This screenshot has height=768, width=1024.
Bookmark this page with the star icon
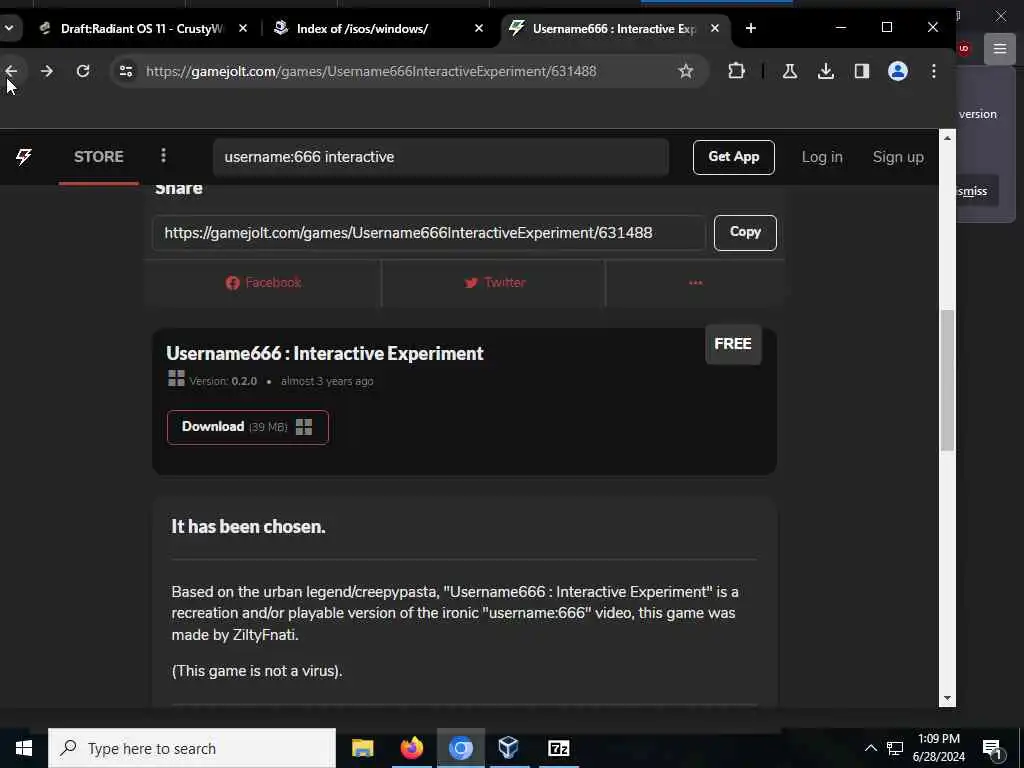686,71
